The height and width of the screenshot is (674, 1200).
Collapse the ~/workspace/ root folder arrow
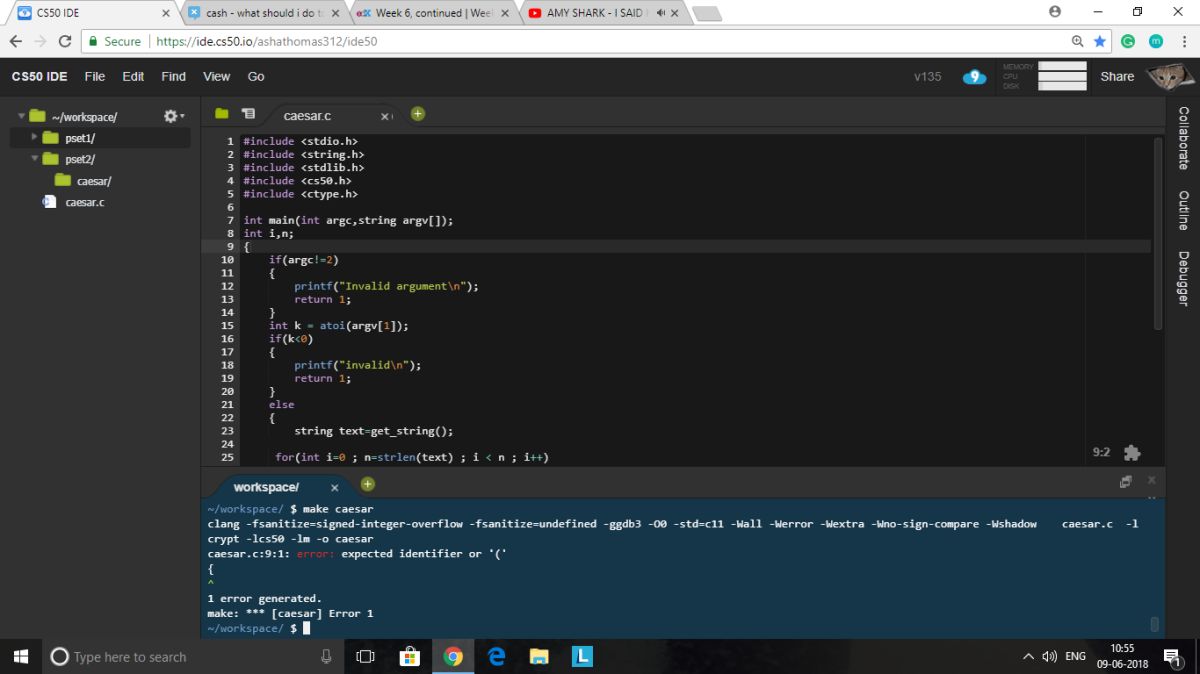click(x=21, y=117)
